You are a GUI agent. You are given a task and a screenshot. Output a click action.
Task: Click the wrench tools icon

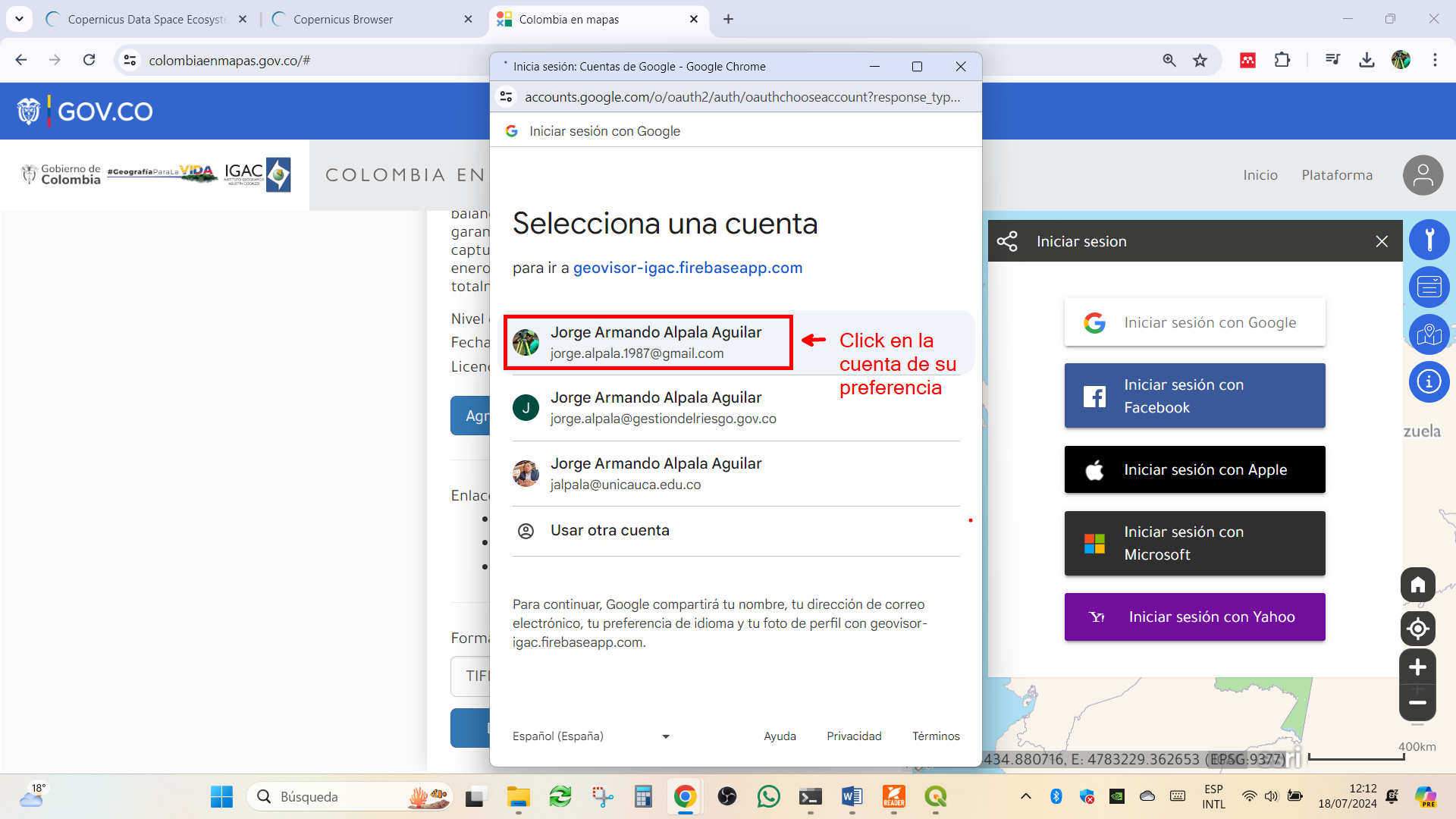[1429, 240]
